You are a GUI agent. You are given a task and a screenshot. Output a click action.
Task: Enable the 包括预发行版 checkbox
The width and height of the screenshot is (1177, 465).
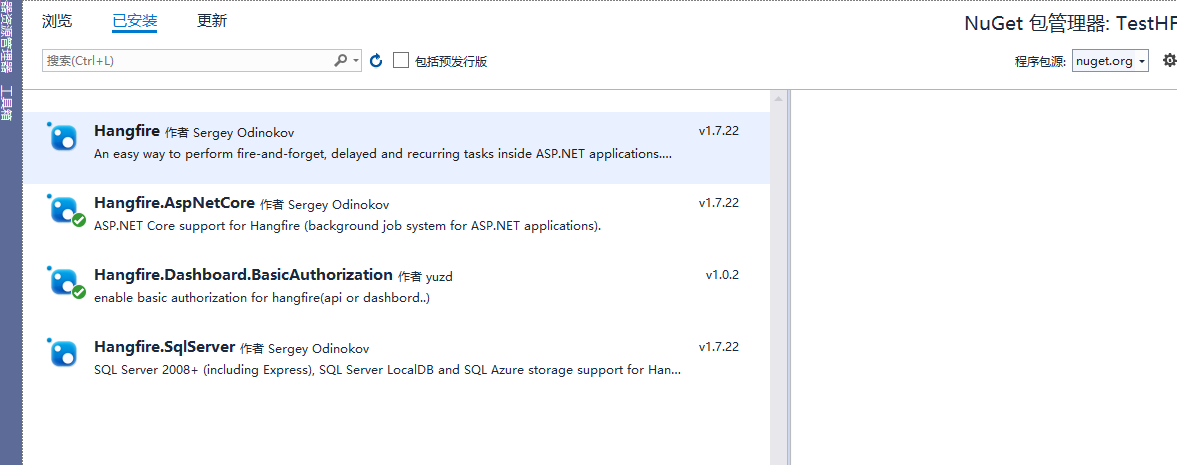coord(401,61)
